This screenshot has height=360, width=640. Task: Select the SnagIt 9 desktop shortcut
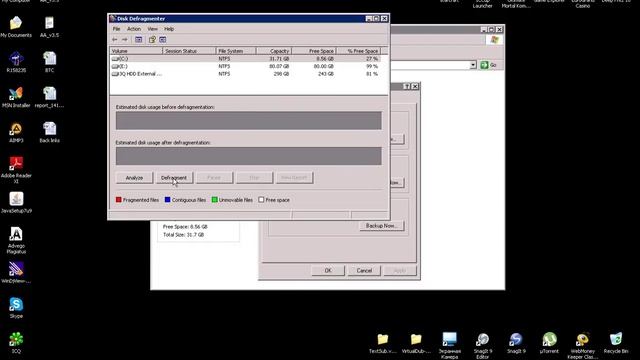(516, 343)
